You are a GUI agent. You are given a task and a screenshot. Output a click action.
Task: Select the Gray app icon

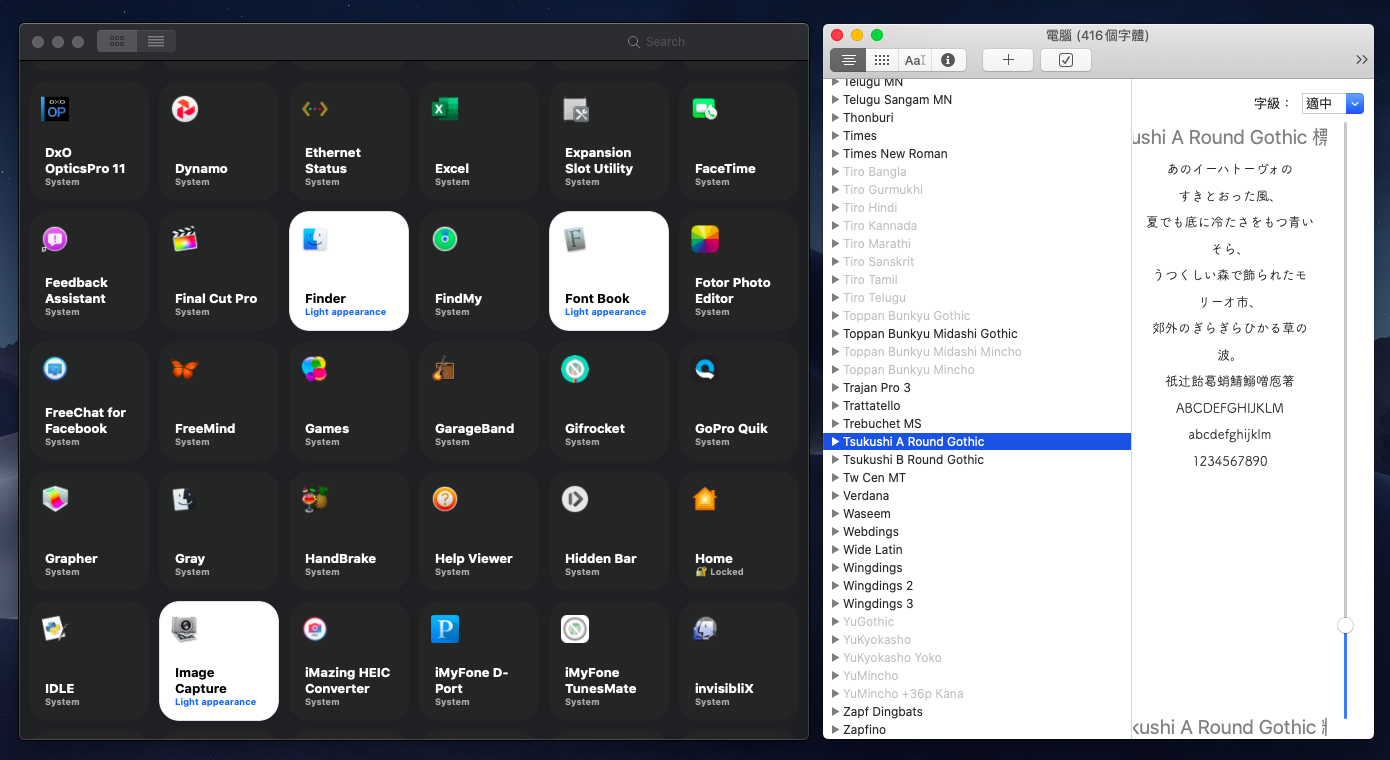click(x=185, y=498)
